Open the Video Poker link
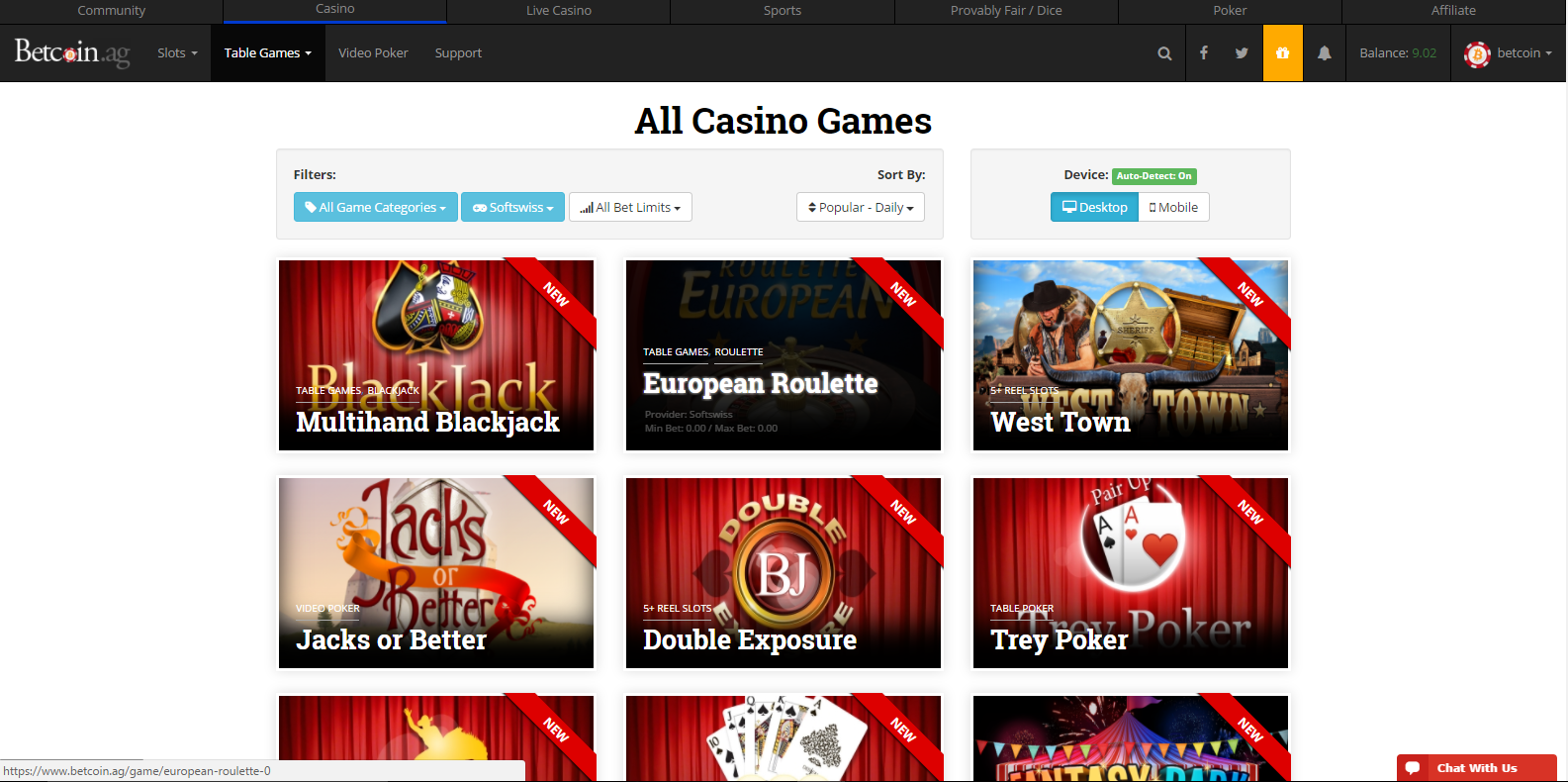Viewport: 1568px width, 782px height. tap(373, 53)
